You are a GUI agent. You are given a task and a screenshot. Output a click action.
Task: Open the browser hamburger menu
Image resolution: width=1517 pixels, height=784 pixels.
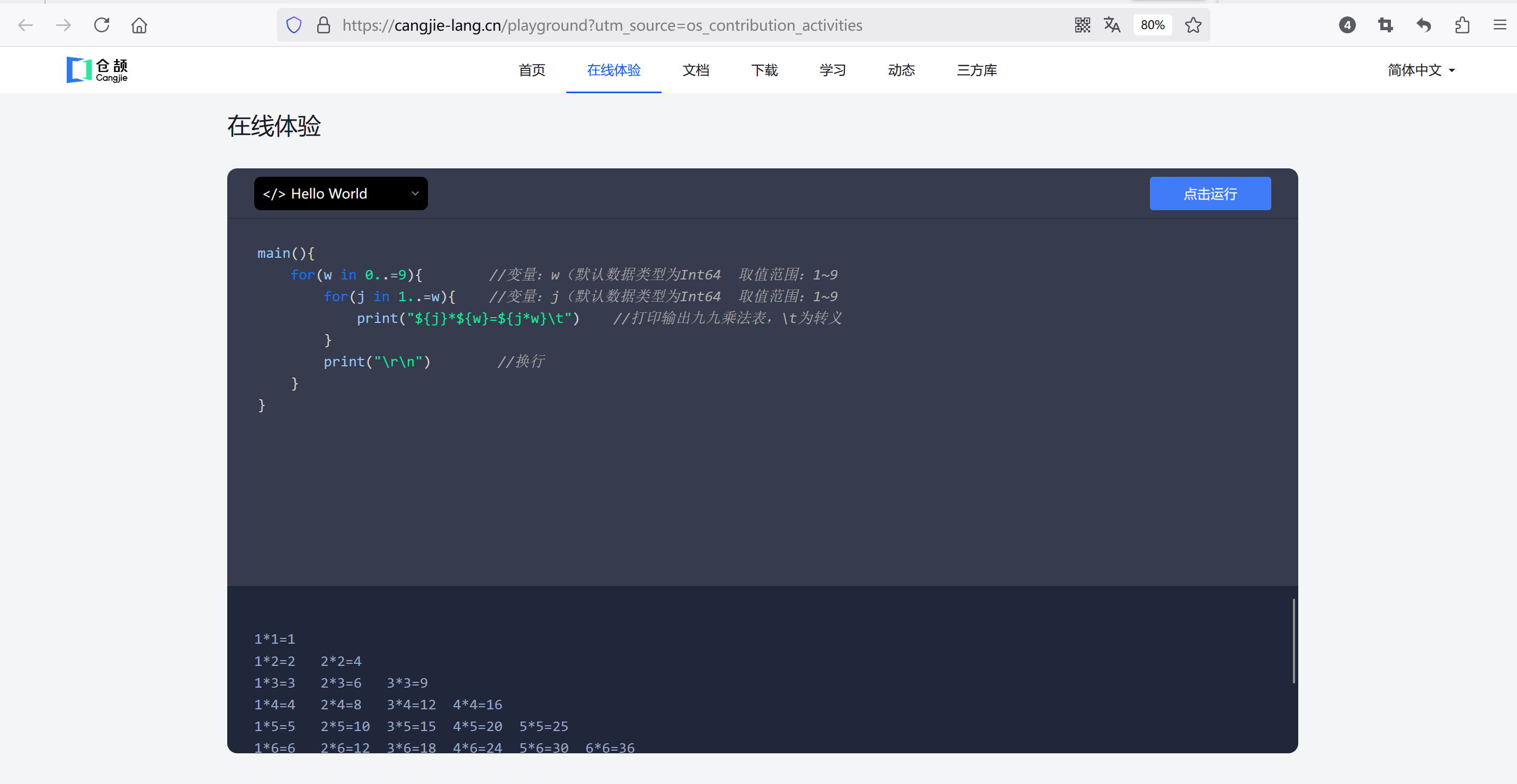coord(1500,25)
